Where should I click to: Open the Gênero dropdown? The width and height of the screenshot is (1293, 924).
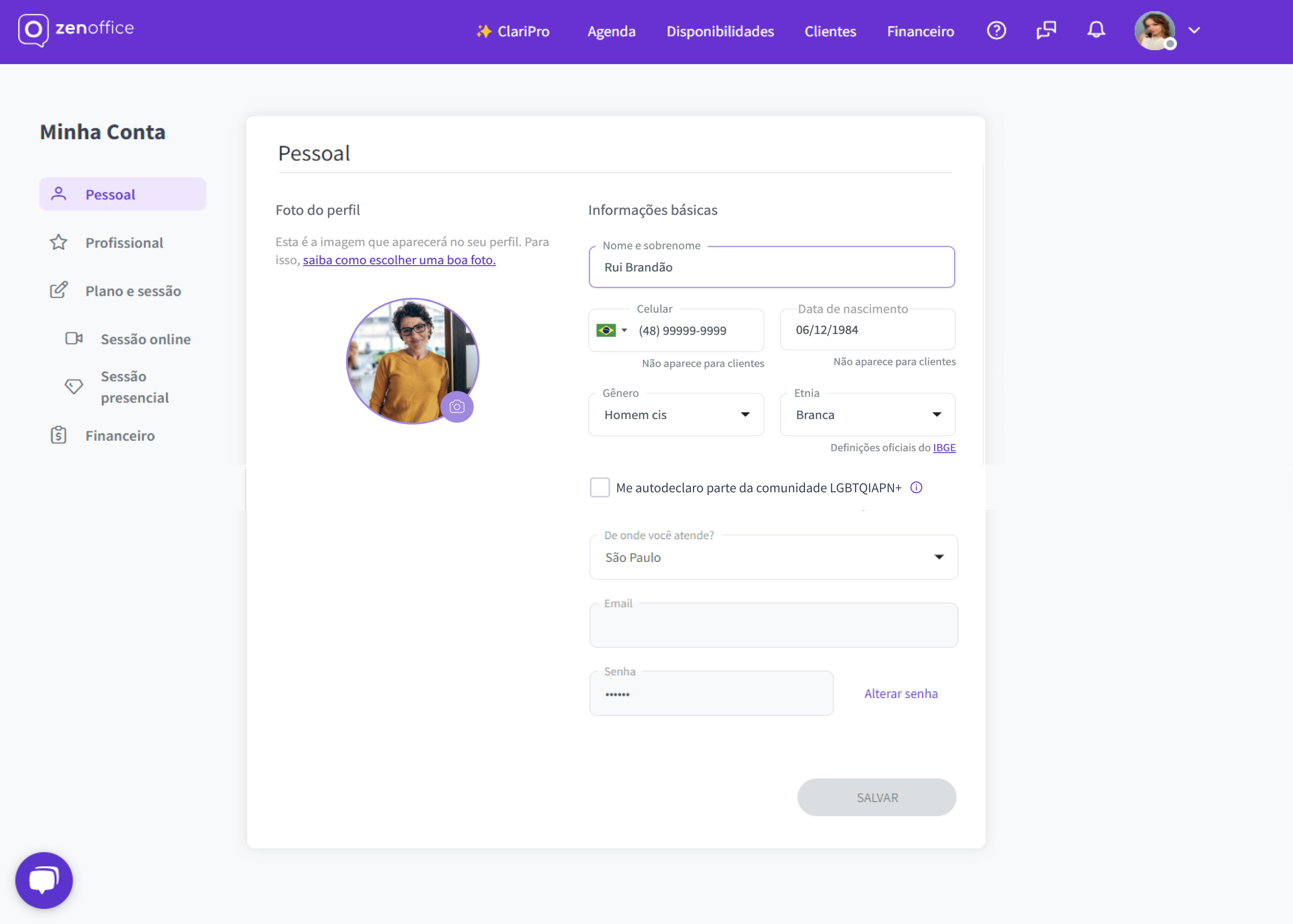point(745,415)
